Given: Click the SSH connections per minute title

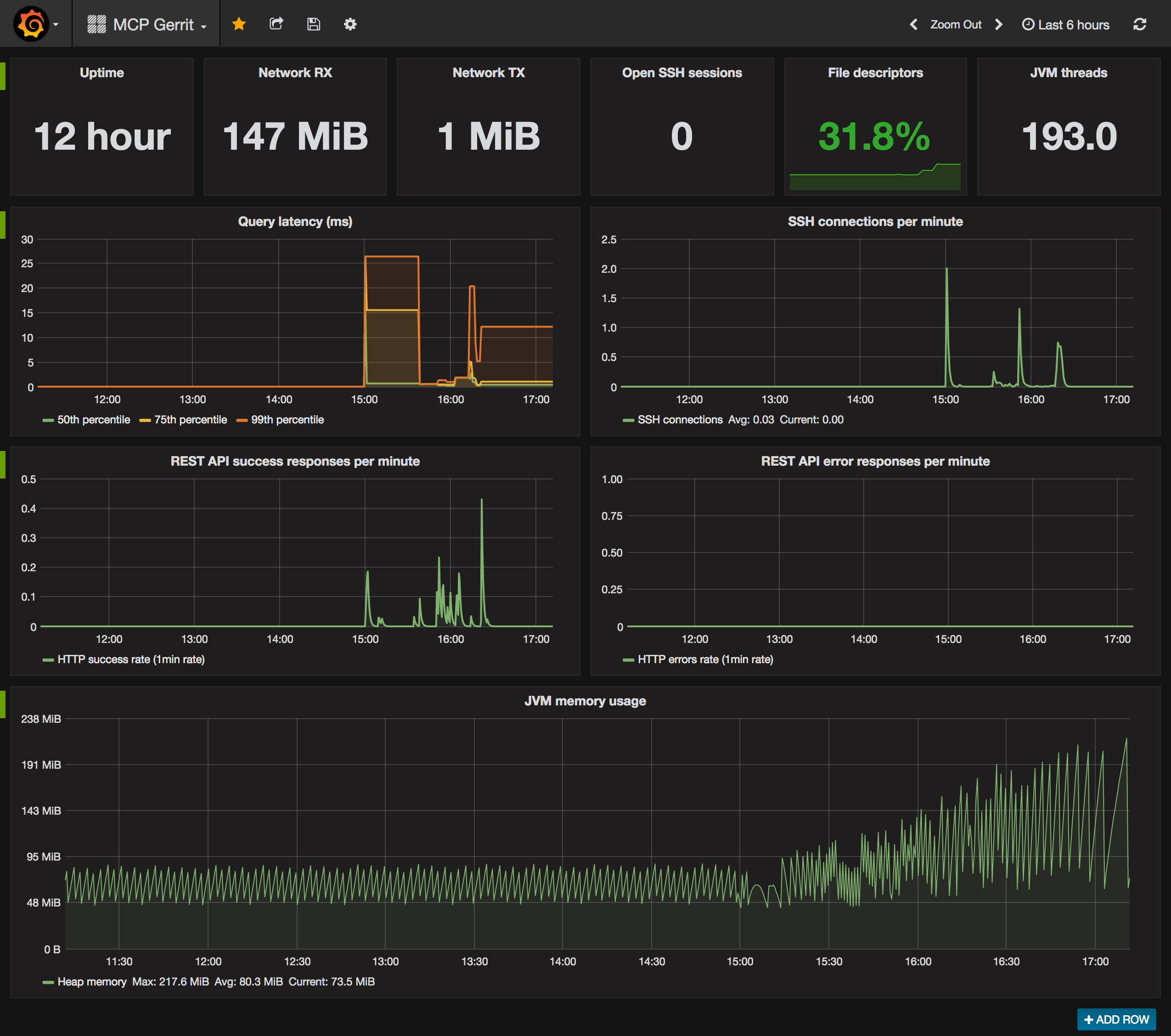Looking at the screenshot, I should coord(875,222).
